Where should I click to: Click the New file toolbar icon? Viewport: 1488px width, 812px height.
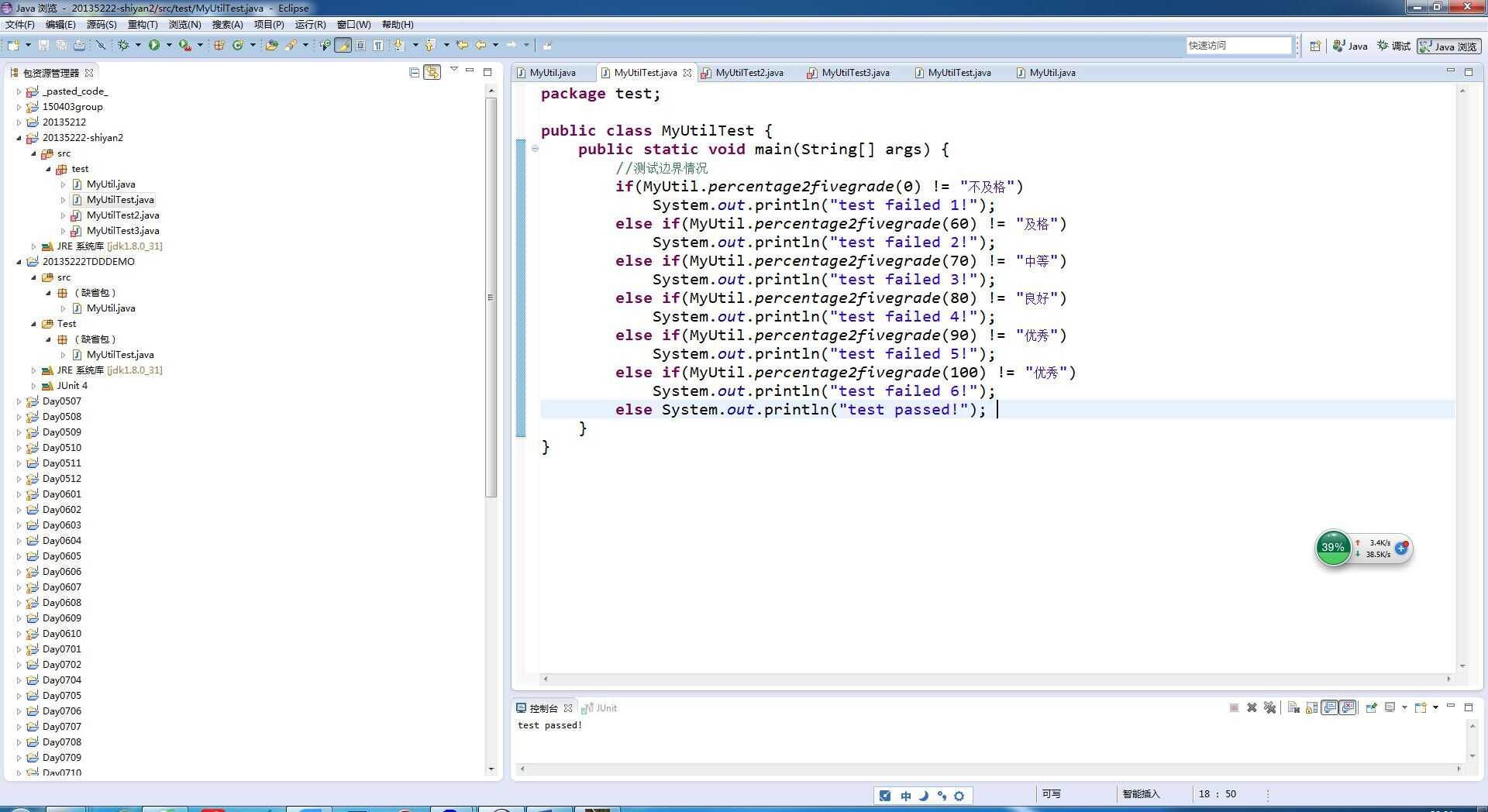coord(13,45)
